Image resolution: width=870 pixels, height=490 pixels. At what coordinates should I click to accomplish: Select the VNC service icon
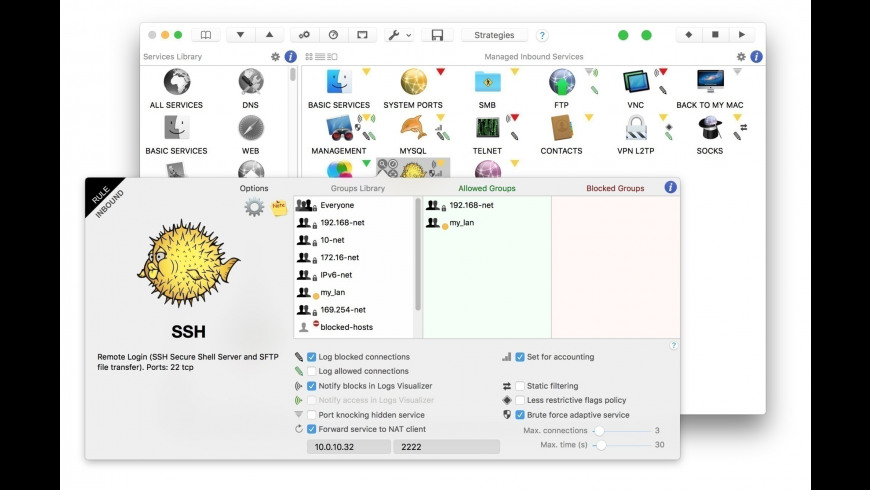pos(635,82)
